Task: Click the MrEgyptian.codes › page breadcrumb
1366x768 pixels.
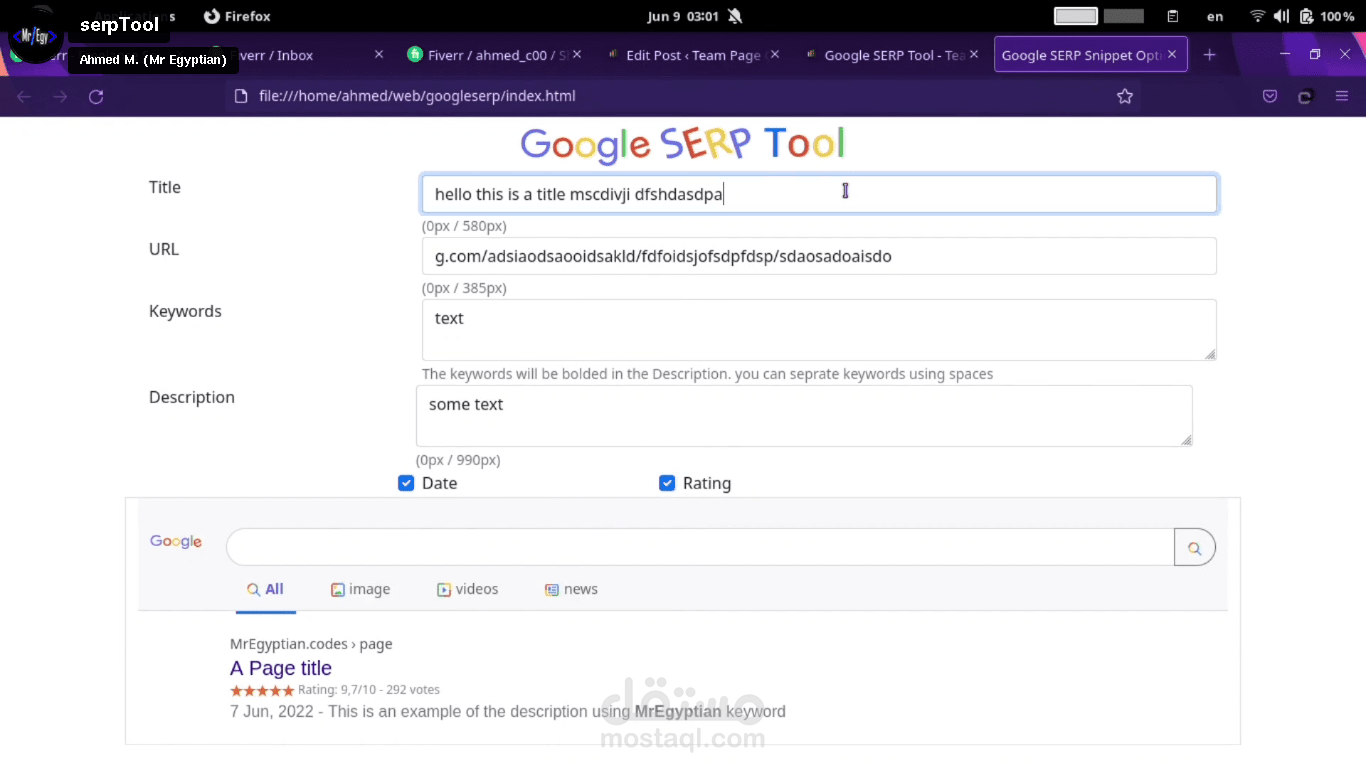Action: tap(311, 644)
